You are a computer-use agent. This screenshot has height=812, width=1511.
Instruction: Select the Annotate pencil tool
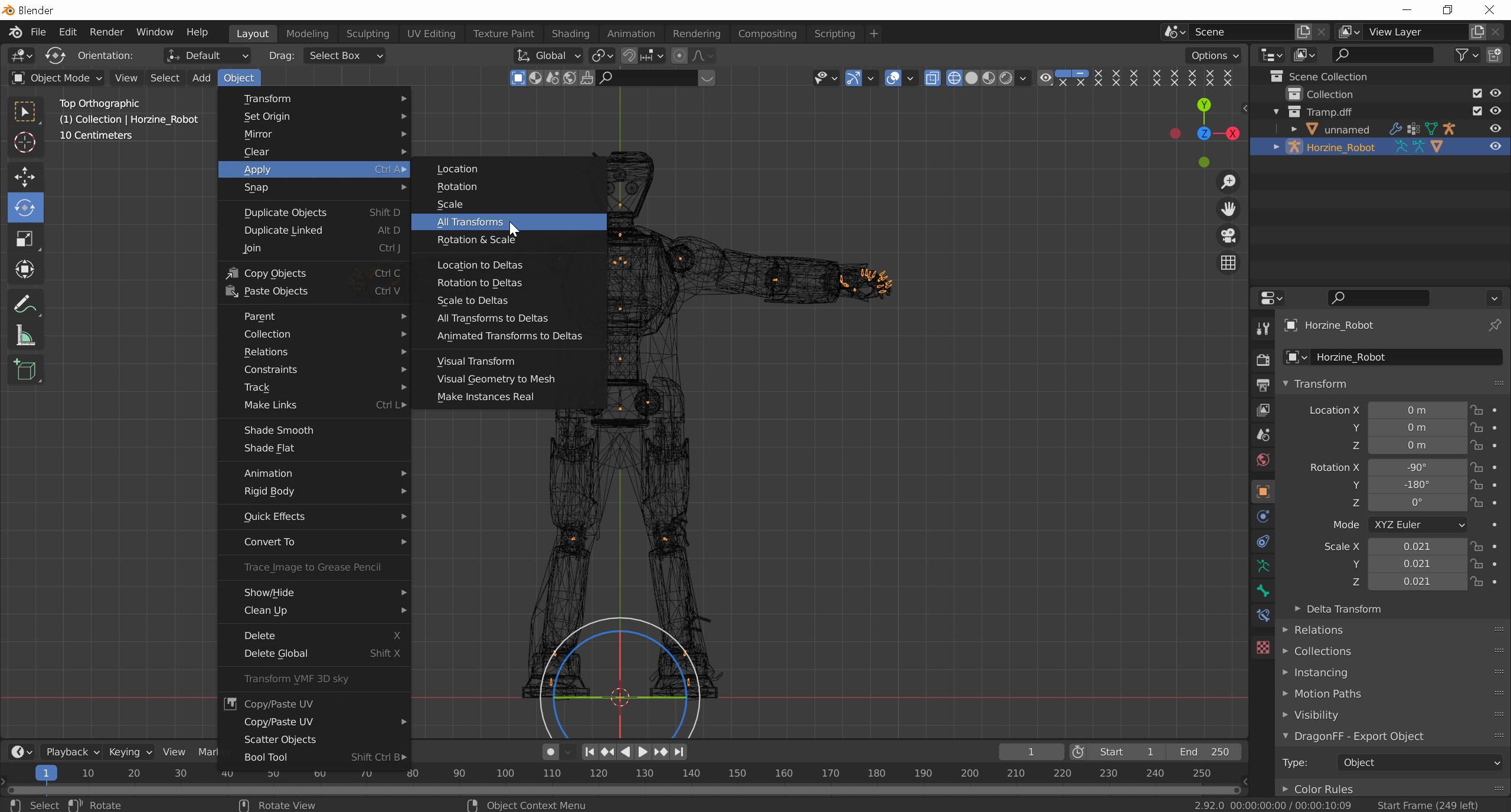tap(25, 305)
